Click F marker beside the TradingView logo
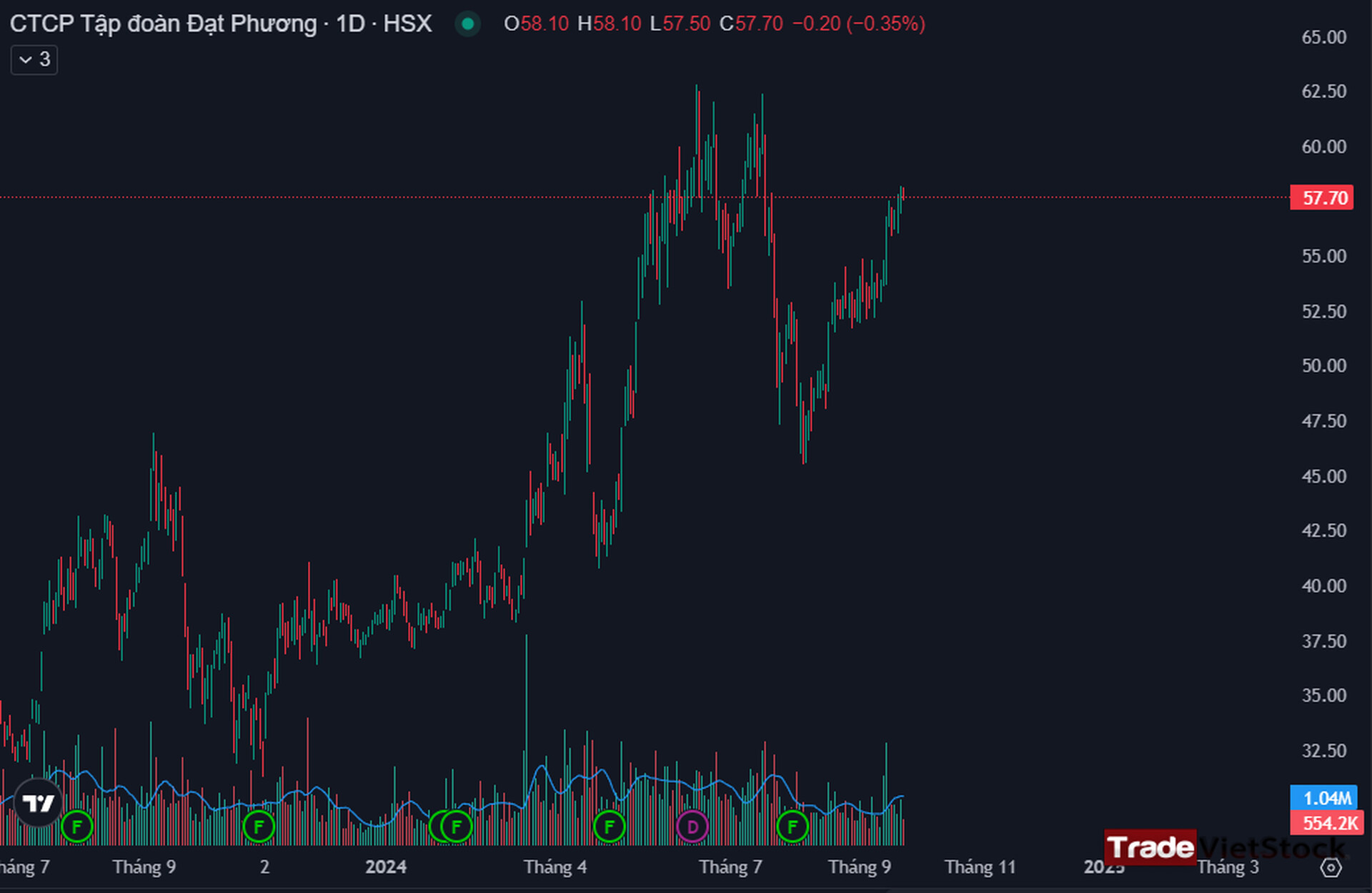The image size is (1372, 893). (77, 827)
